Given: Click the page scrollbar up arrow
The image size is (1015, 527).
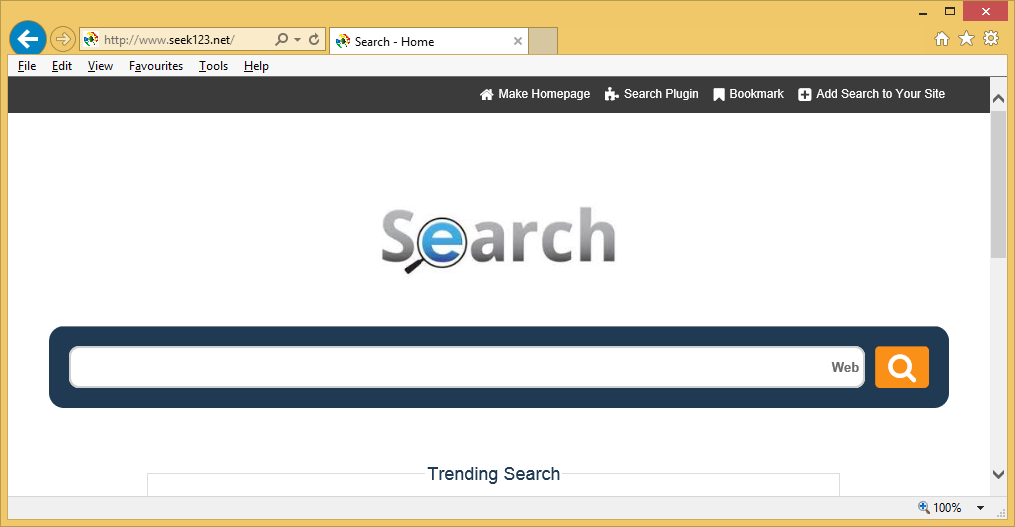Looking at the screenshot, I should pyautogui.click(x=998, y=98).
